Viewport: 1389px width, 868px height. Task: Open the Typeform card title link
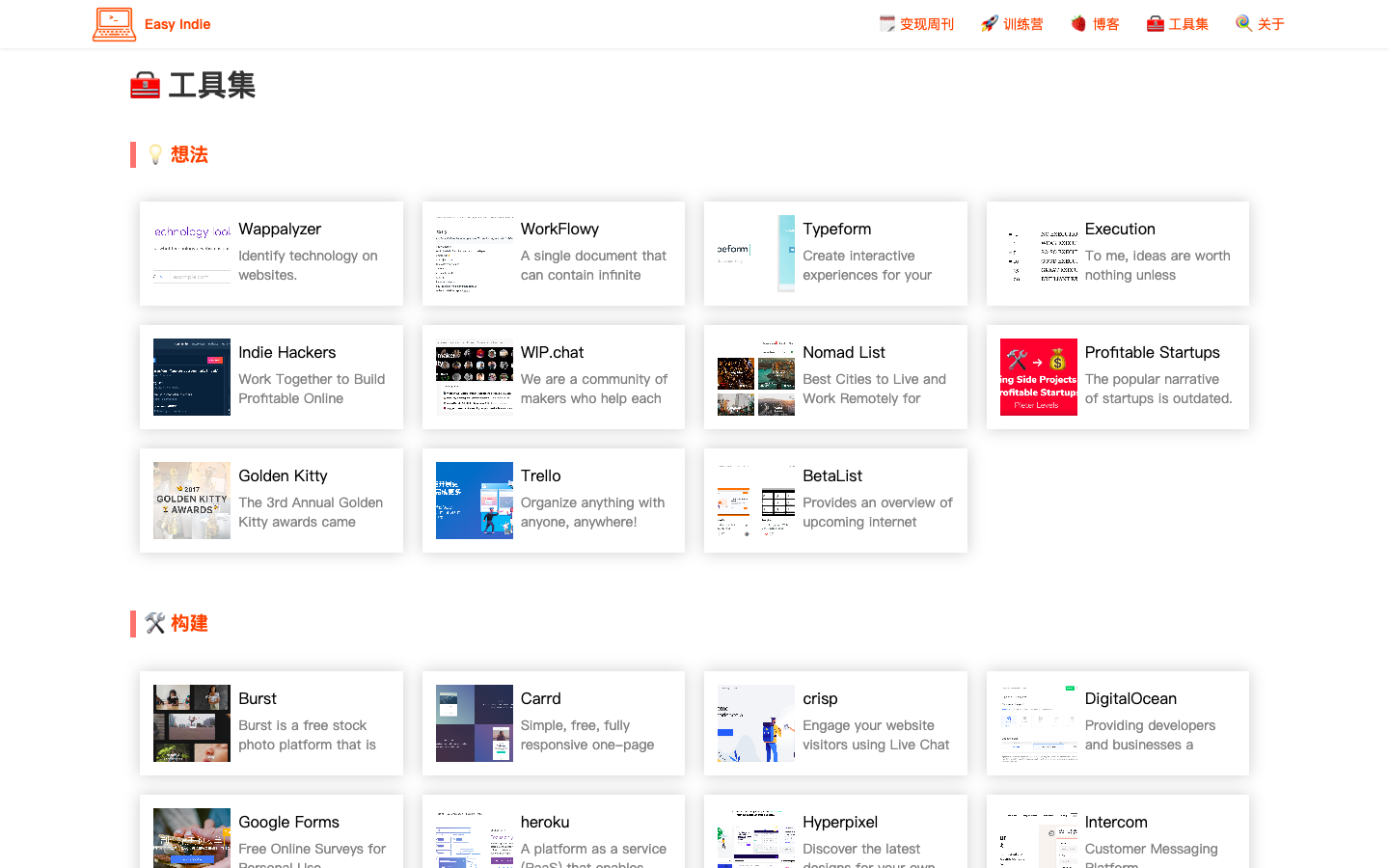tap(836, 229)
